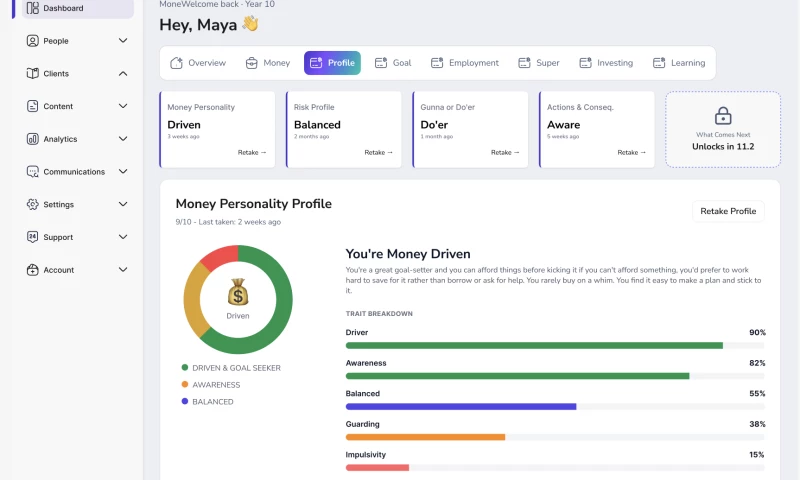Click the Analytics chart icon
This screenshot has width=800, height=480.
pos(33,139)
